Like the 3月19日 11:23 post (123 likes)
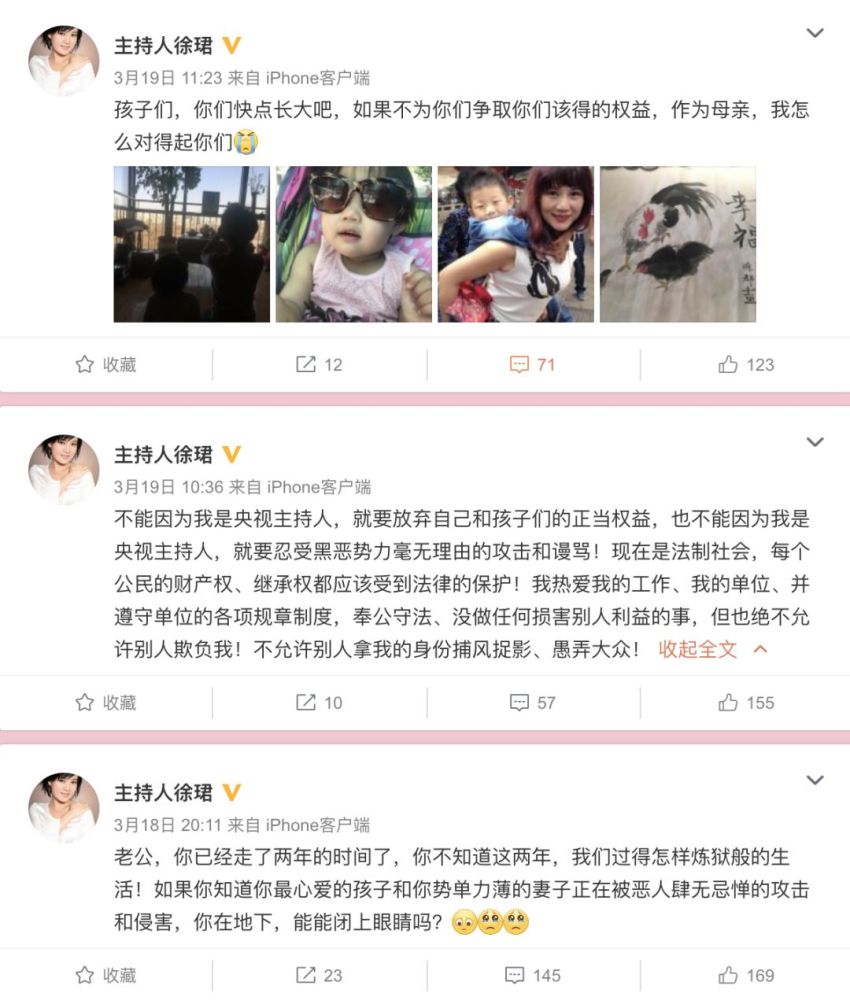The image size is (850, 1000). click(x=745, y=365)
